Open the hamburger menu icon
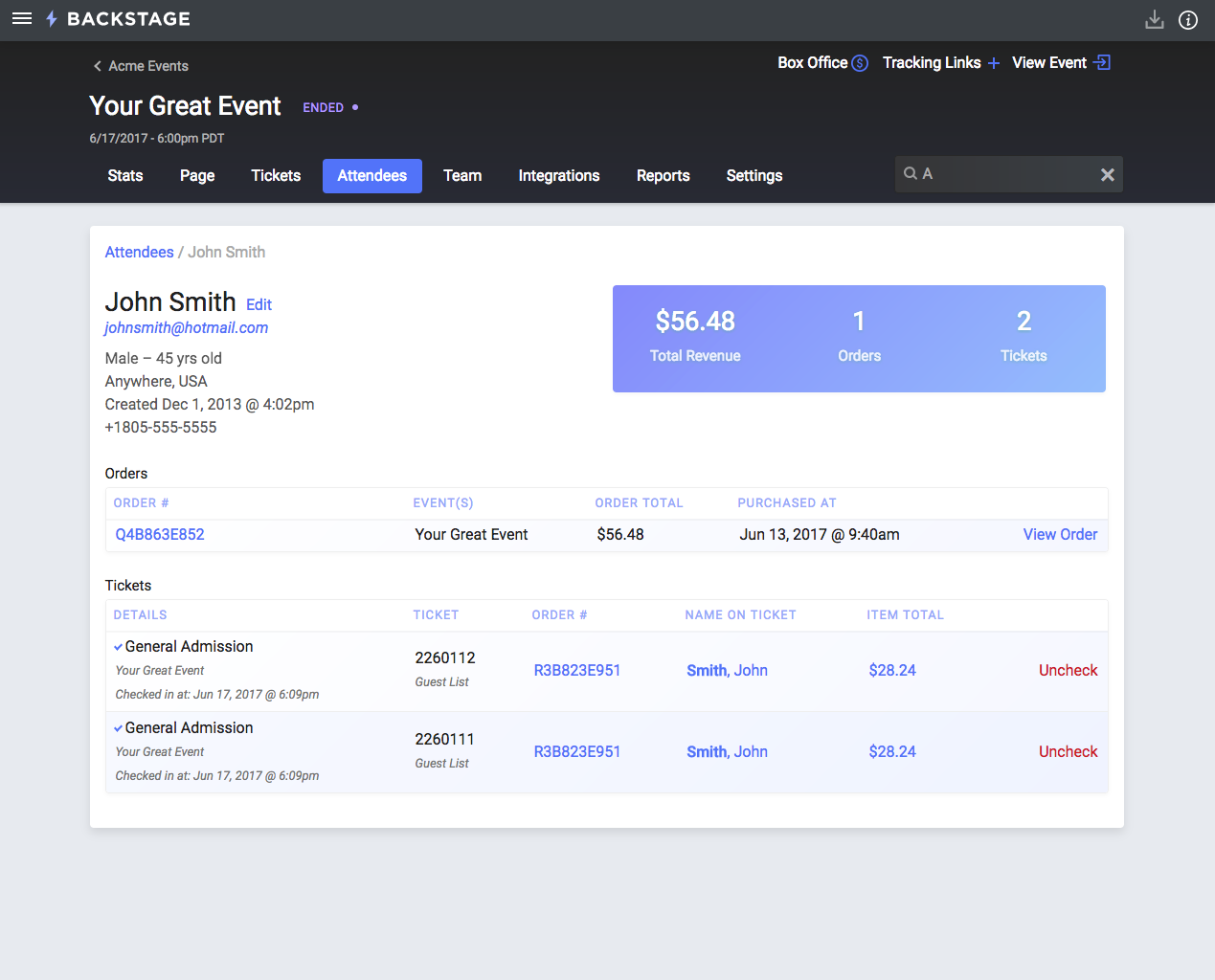 point(22,19)
